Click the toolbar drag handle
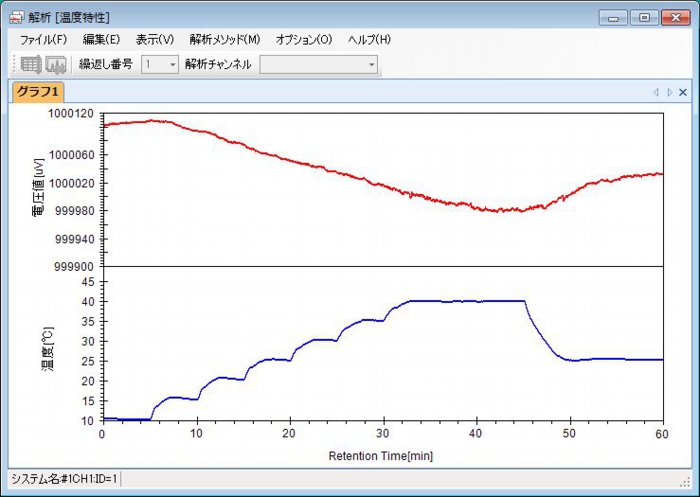700x497 pixels. click(x=14, y=65)
